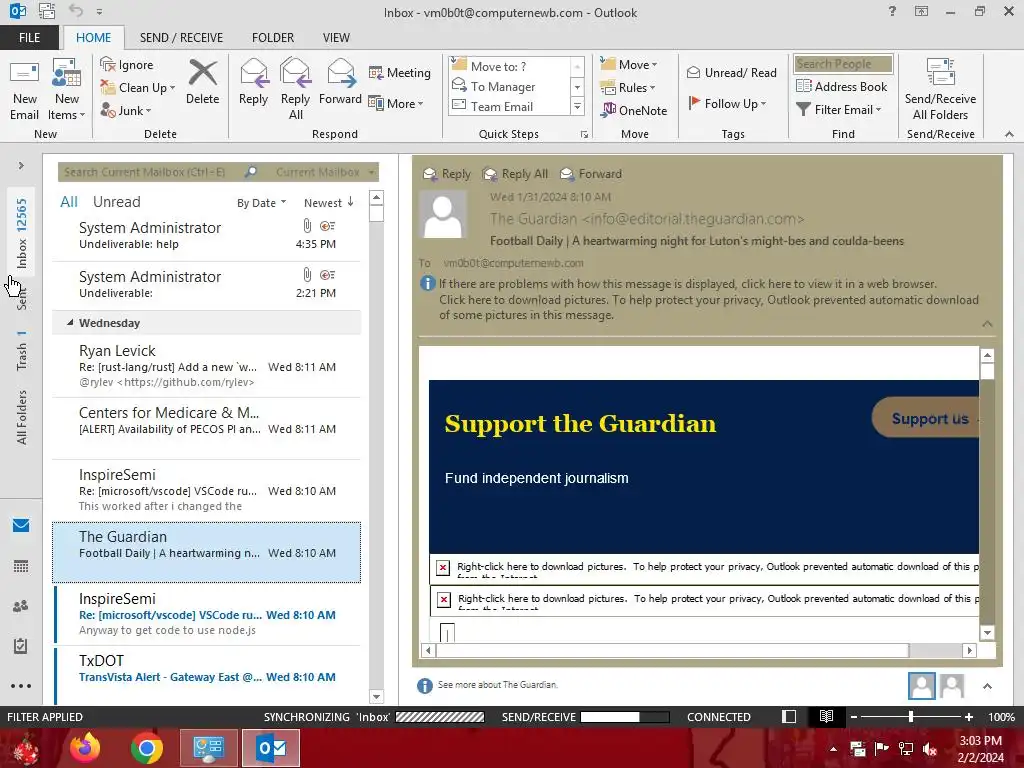Open the More respond options
This screenshot has height=768, width=1024.
pyautogui.click(x=396, y=103)
